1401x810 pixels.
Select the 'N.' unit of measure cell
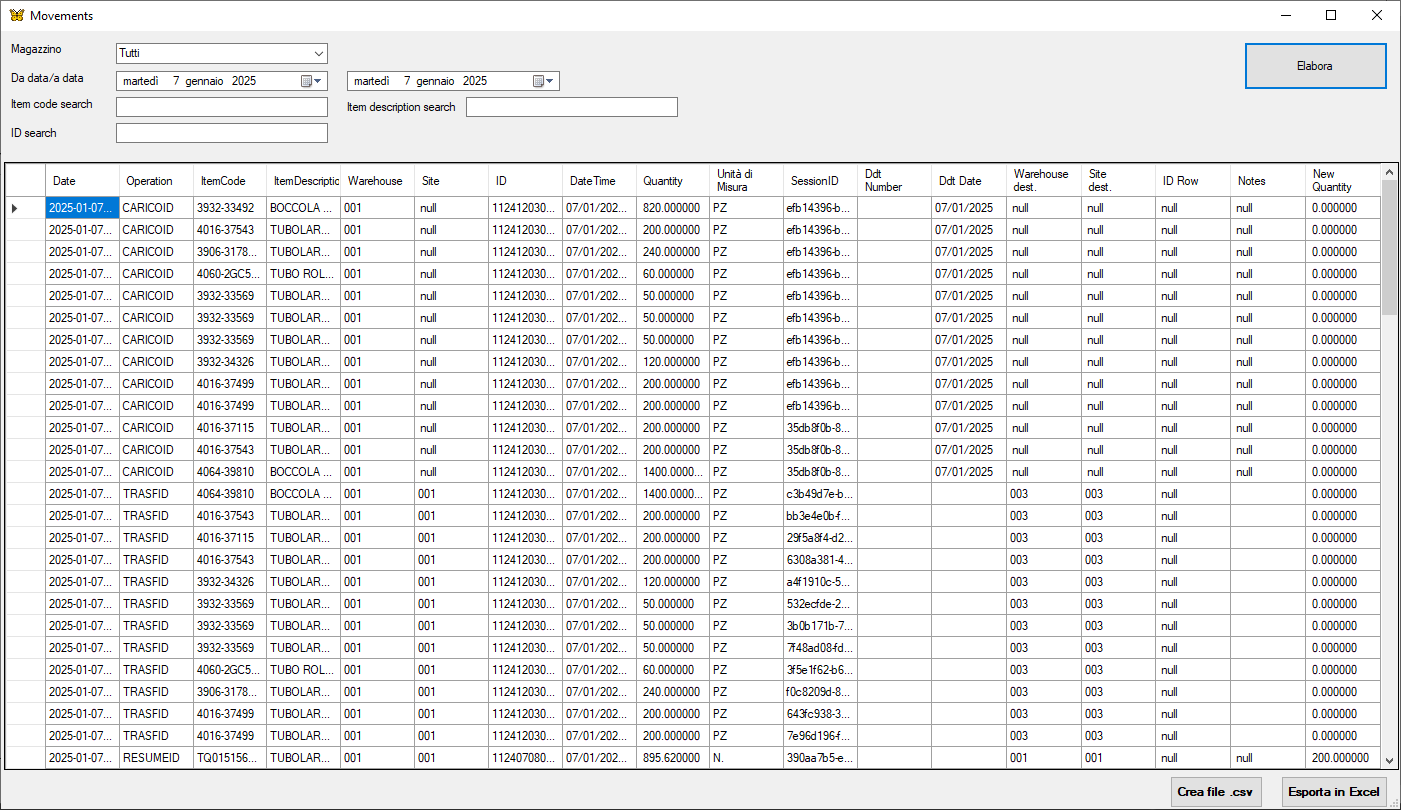[748, 758]
